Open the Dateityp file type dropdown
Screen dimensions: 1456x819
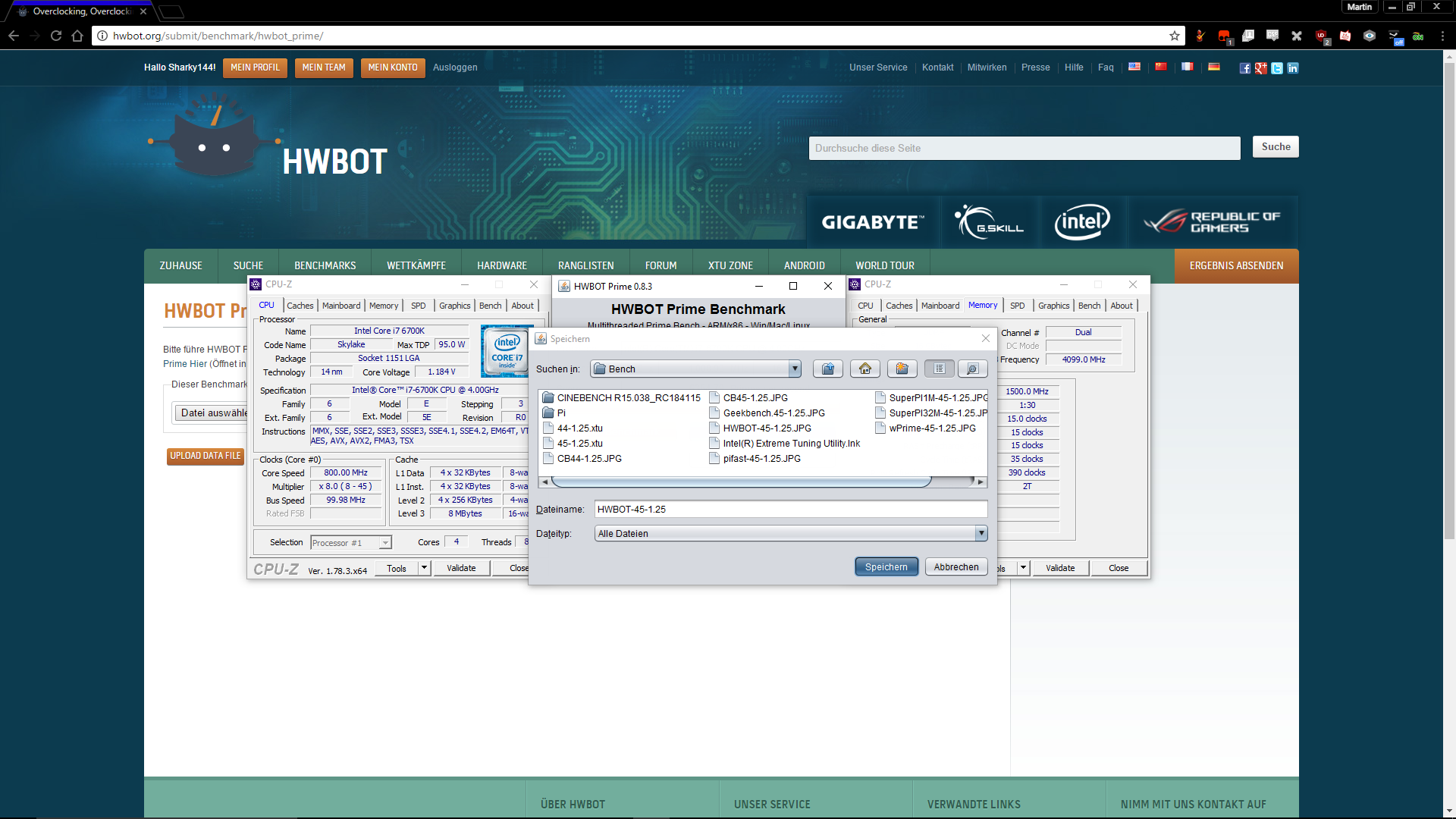point(981,533)
